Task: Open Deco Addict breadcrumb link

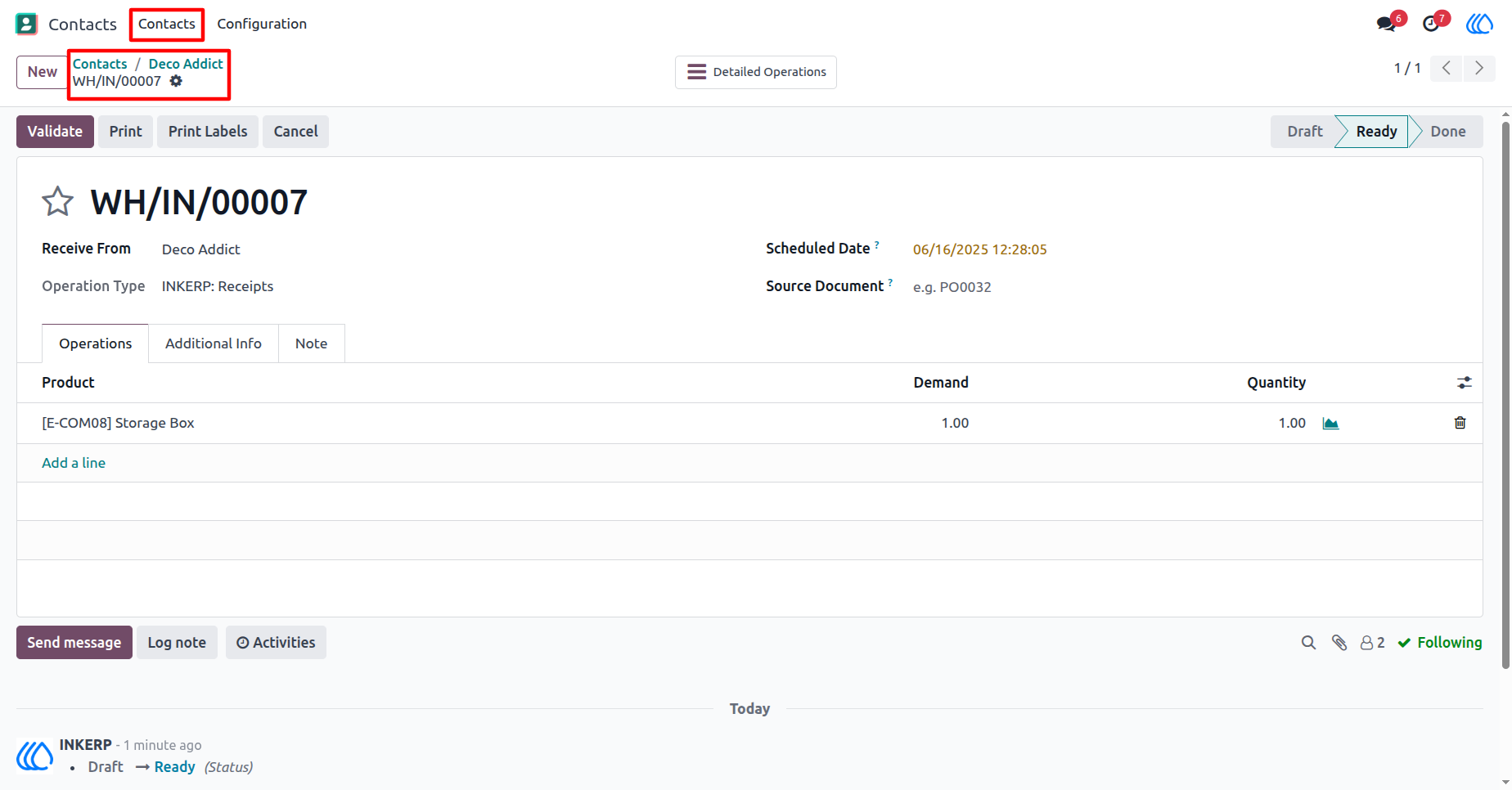Action: tap(186, 64)
